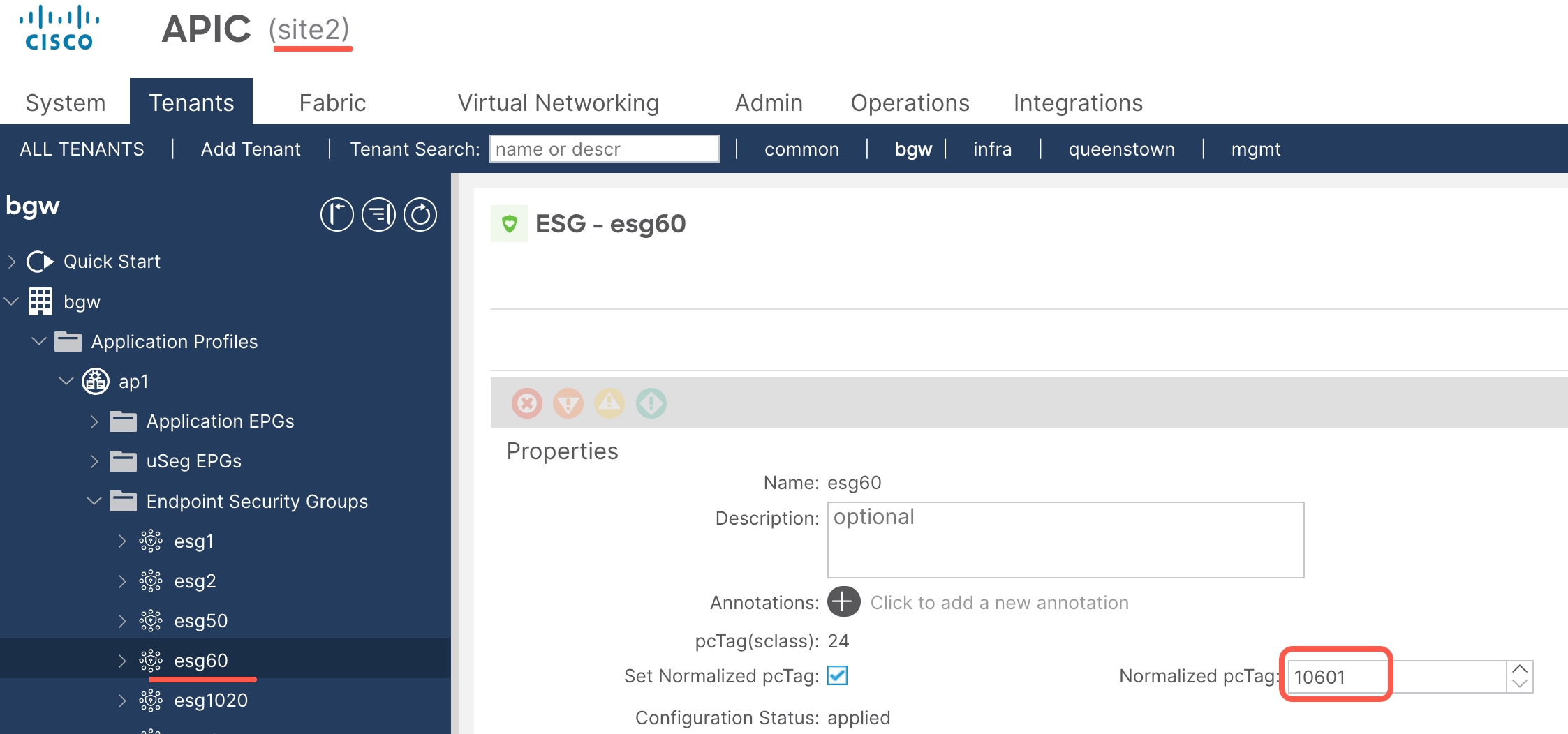Open the bgw tenant link in submenu
This screenshot has width=1568, height=734.
point(913,149)
